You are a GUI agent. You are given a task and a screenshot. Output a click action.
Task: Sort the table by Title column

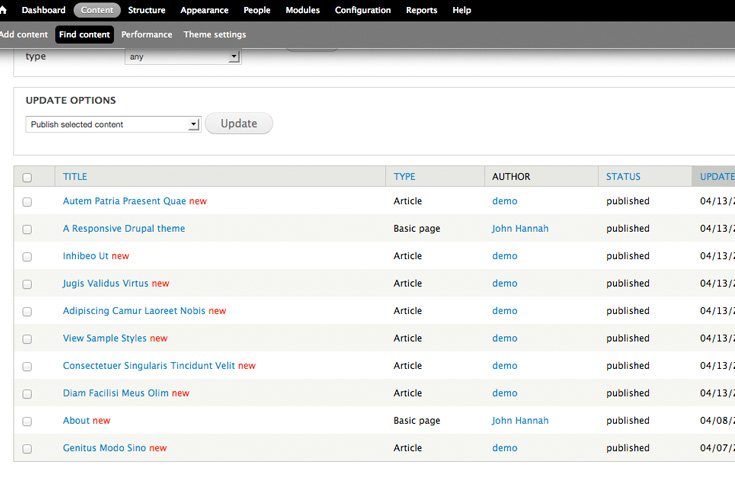click(x=75, y=177)
